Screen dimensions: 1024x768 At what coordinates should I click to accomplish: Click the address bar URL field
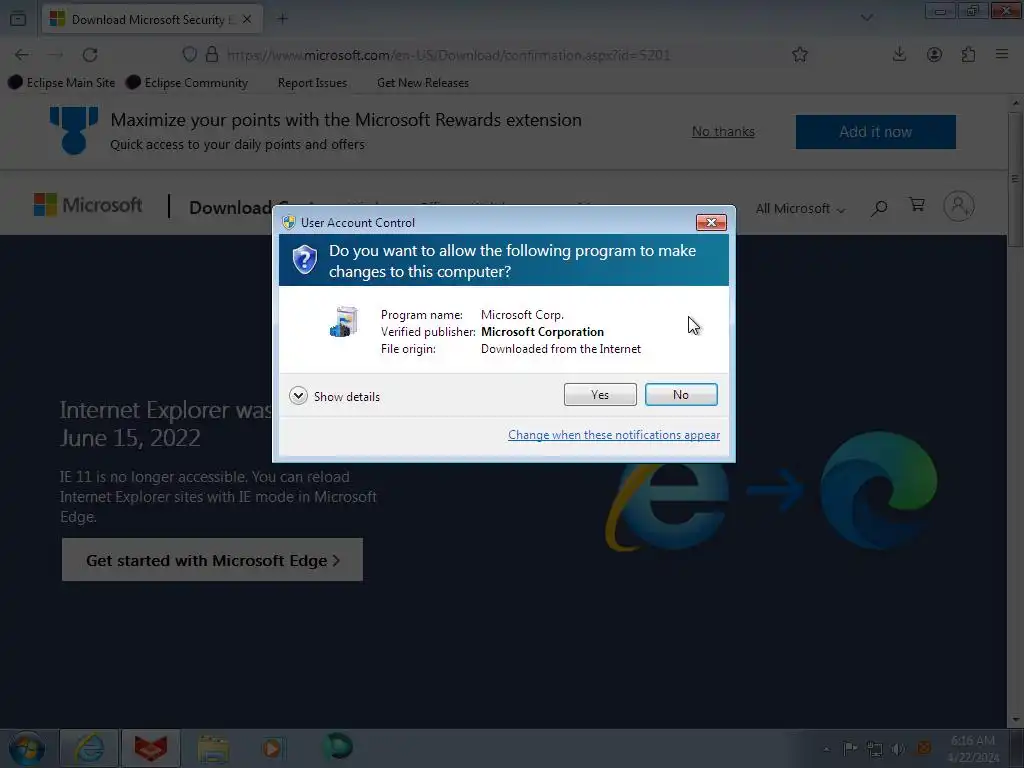tap(448, 56)
